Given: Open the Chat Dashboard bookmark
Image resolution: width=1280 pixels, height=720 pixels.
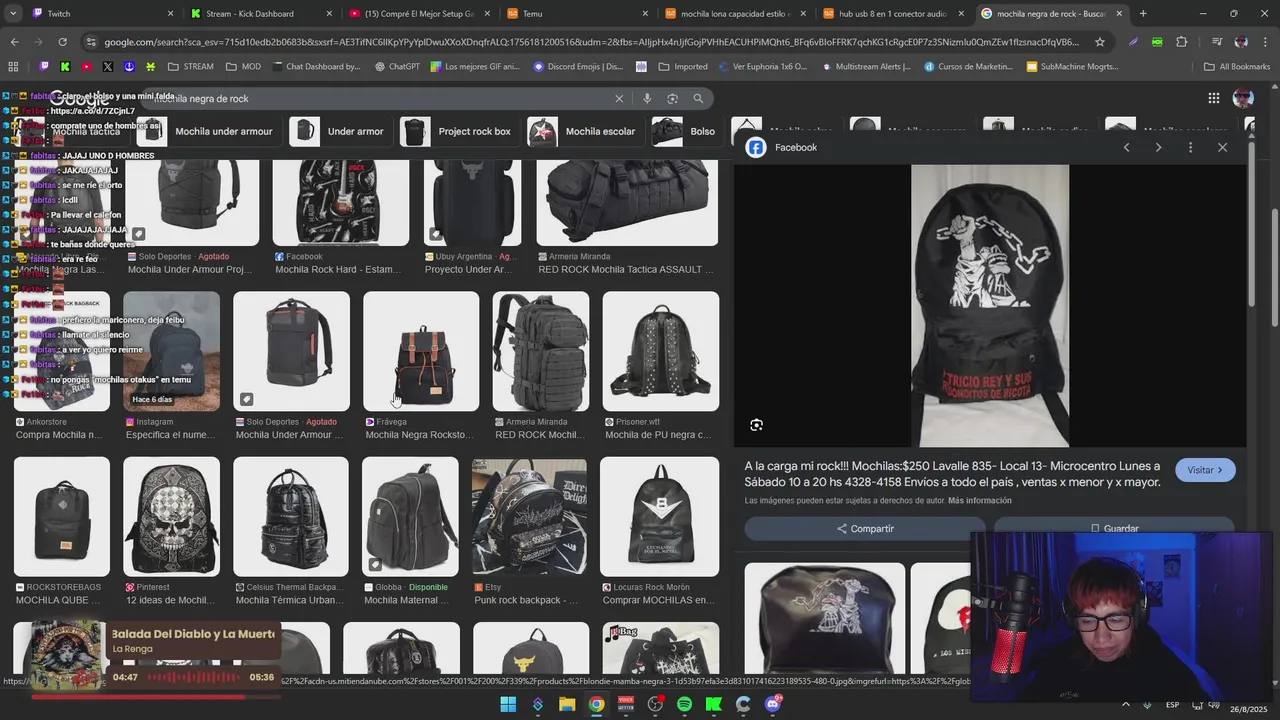Looking at the screenshot, I should 314,66.
